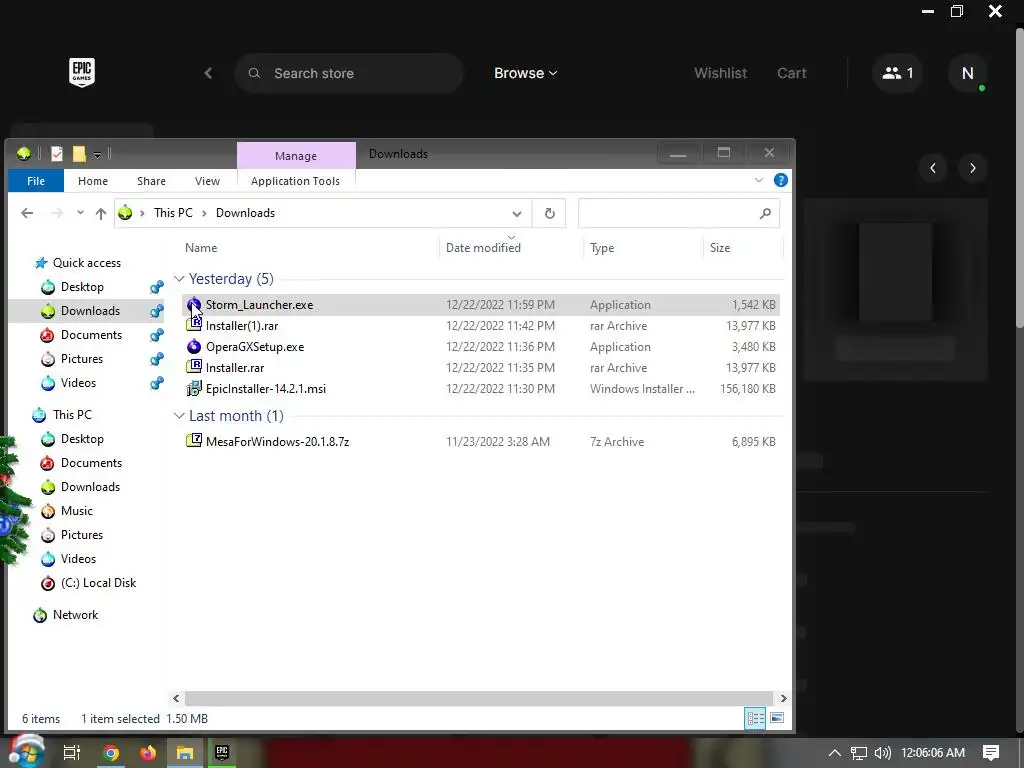Open Wishlist in Epic Games
1024x768 pixels.
720,73
